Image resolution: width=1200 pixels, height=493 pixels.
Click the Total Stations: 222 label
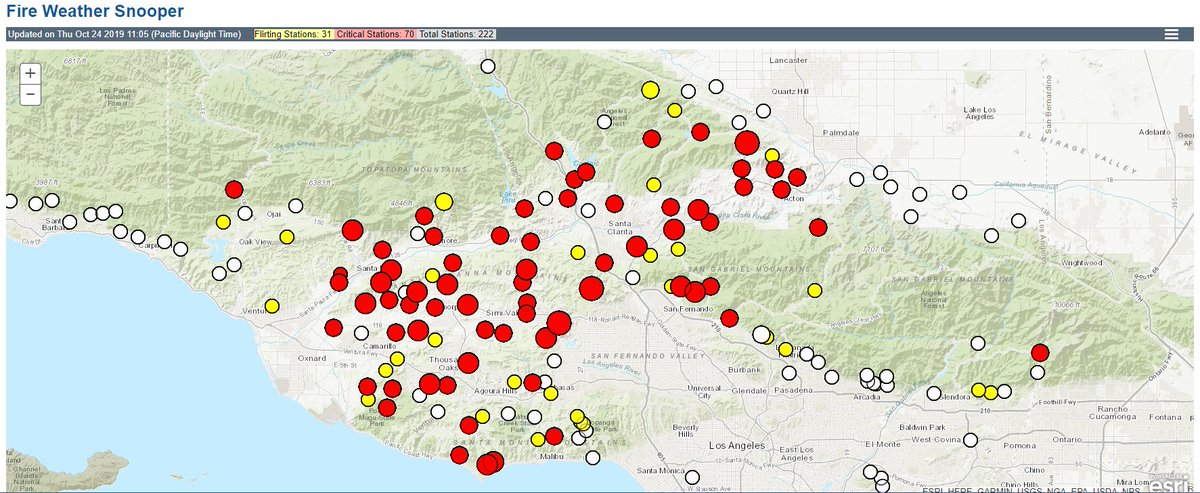point(456,34)
